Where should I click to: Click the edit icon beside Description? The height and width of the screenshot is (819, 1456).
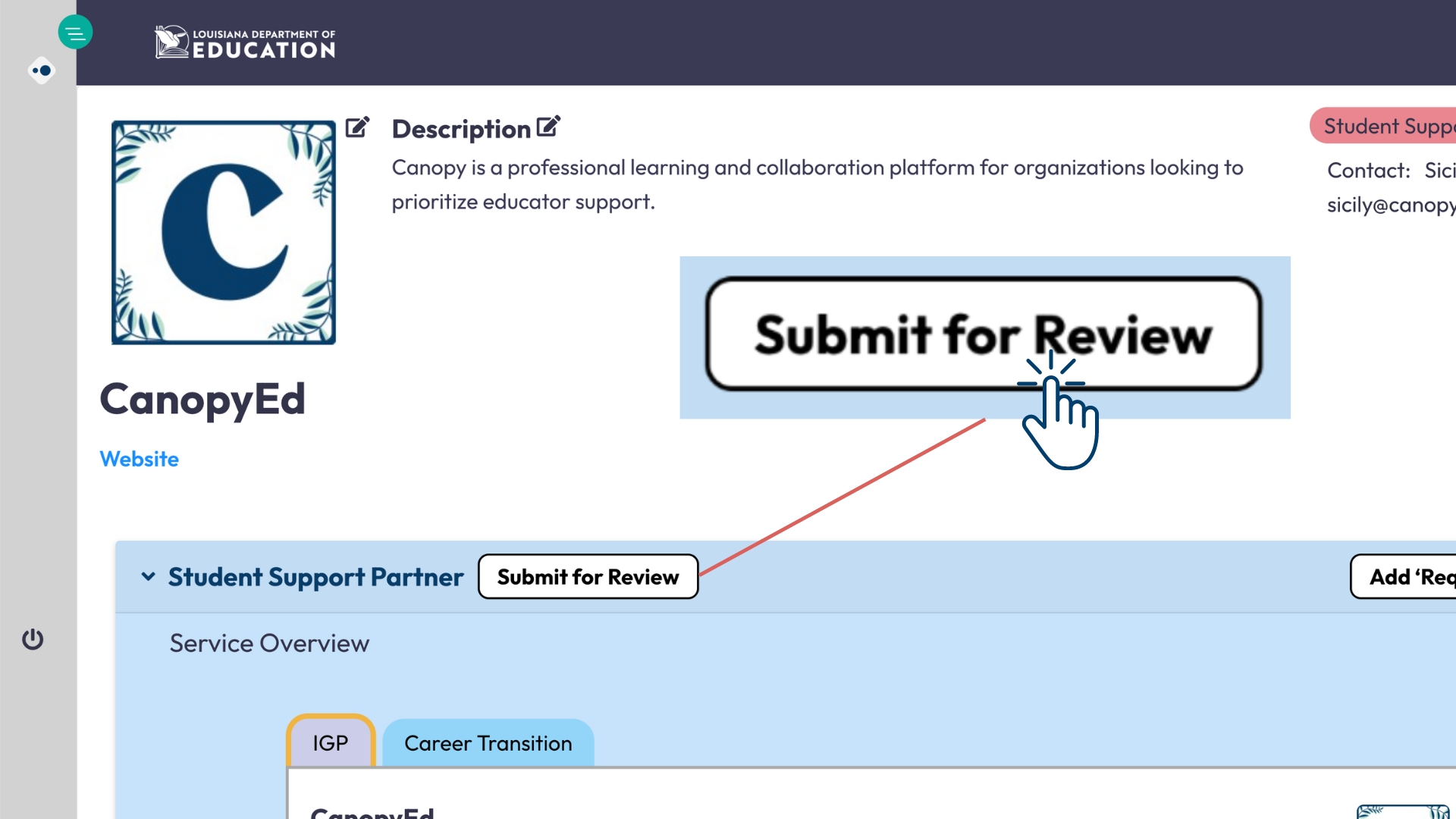(548, 127)
